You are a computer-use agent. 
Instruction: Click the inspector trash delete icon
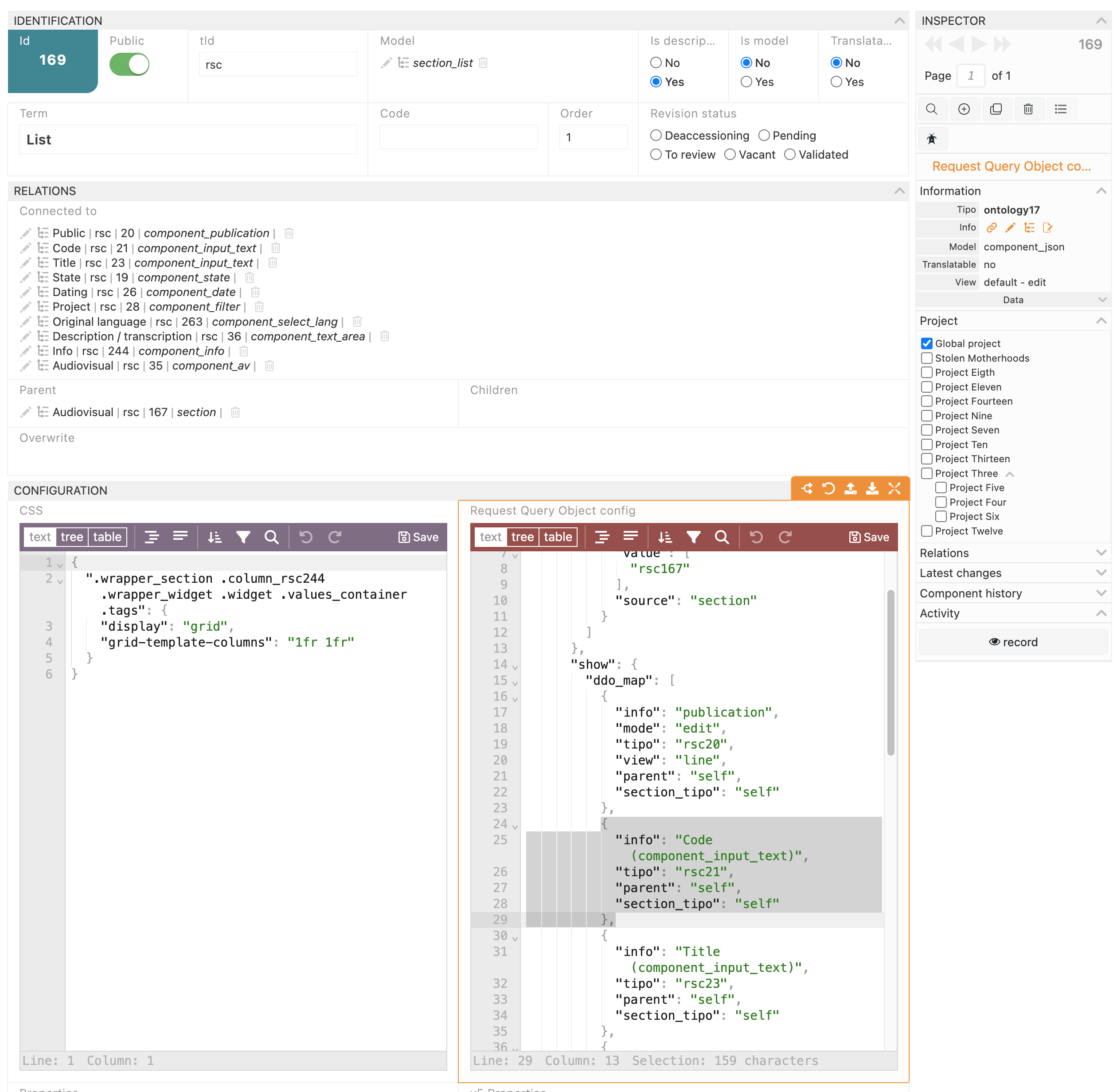1027,109
